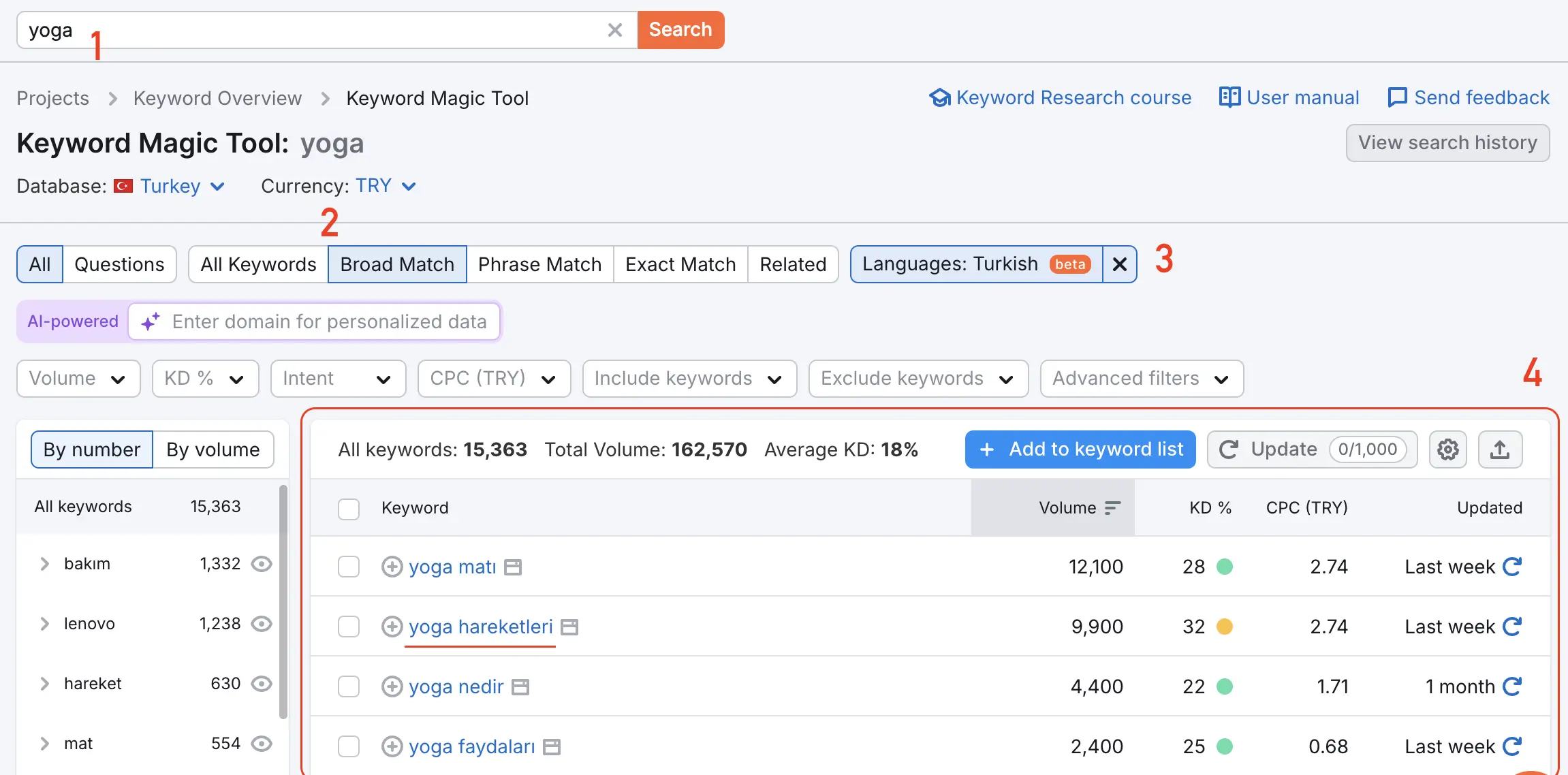Open the Volume filter dropdown

click(78, 379)
